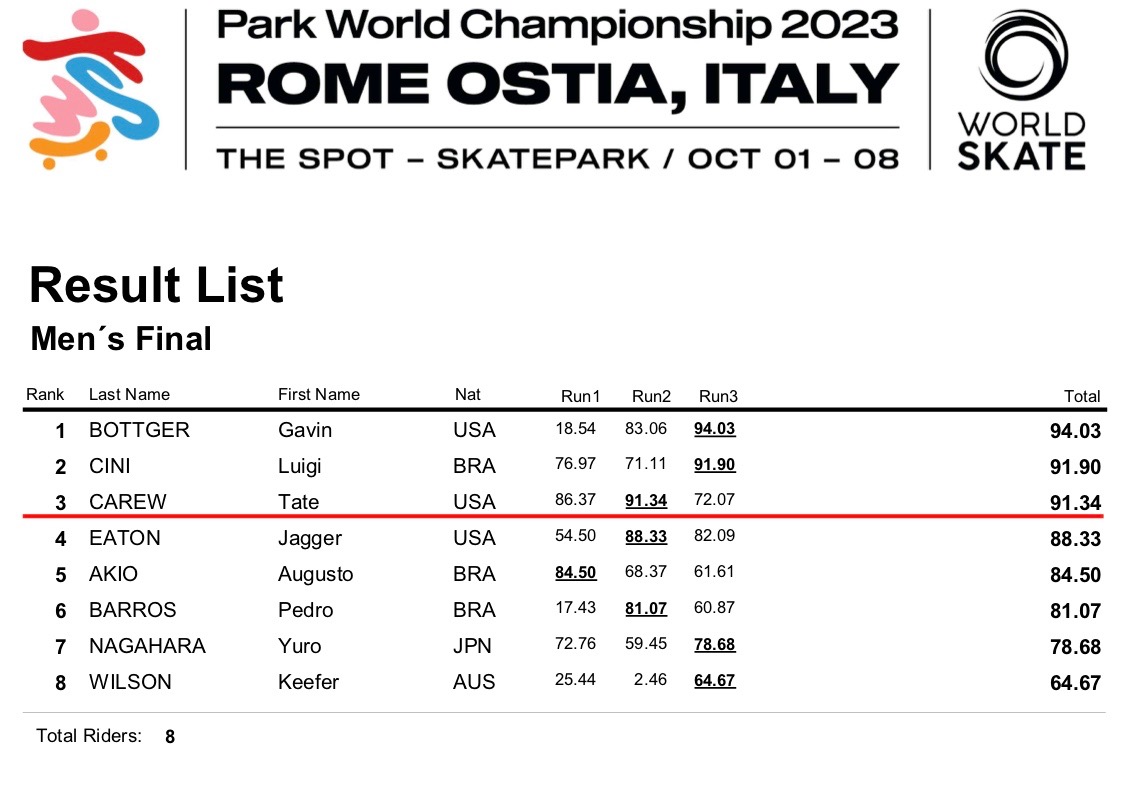Click the Run1 column header
1126x796 pixels.
point(580,397)
